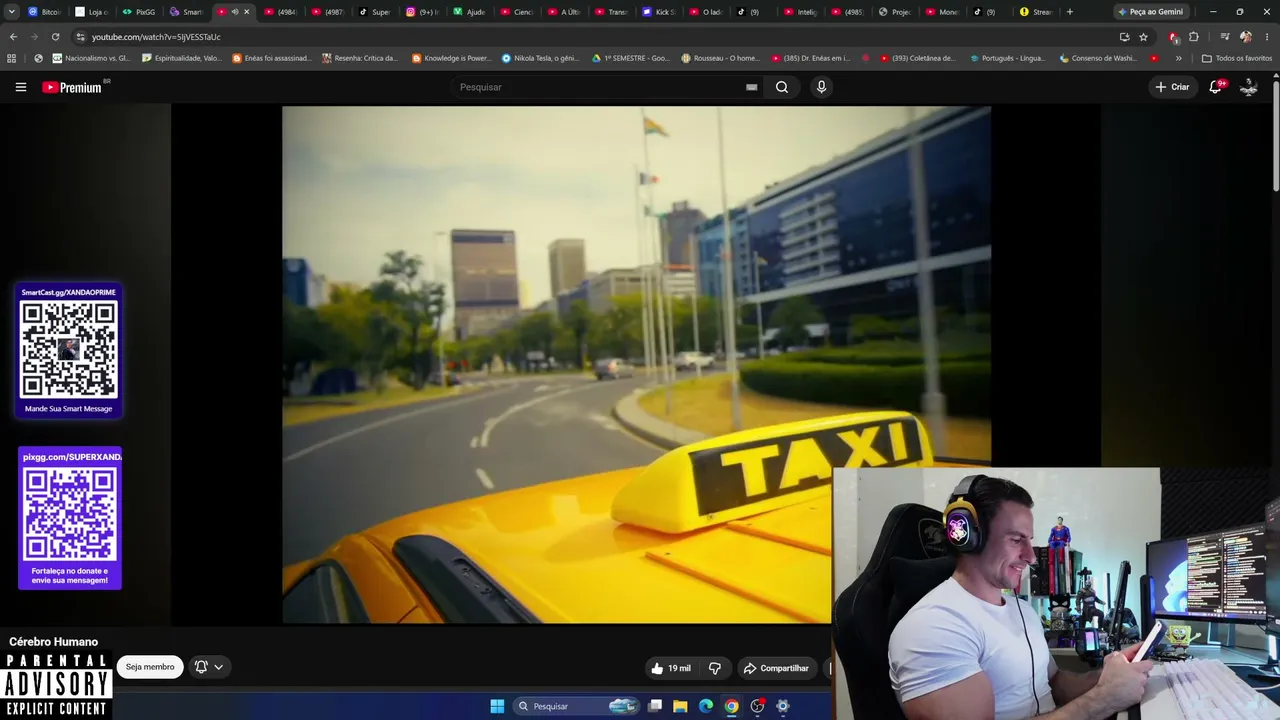Switch to the Loja tab

92,12
